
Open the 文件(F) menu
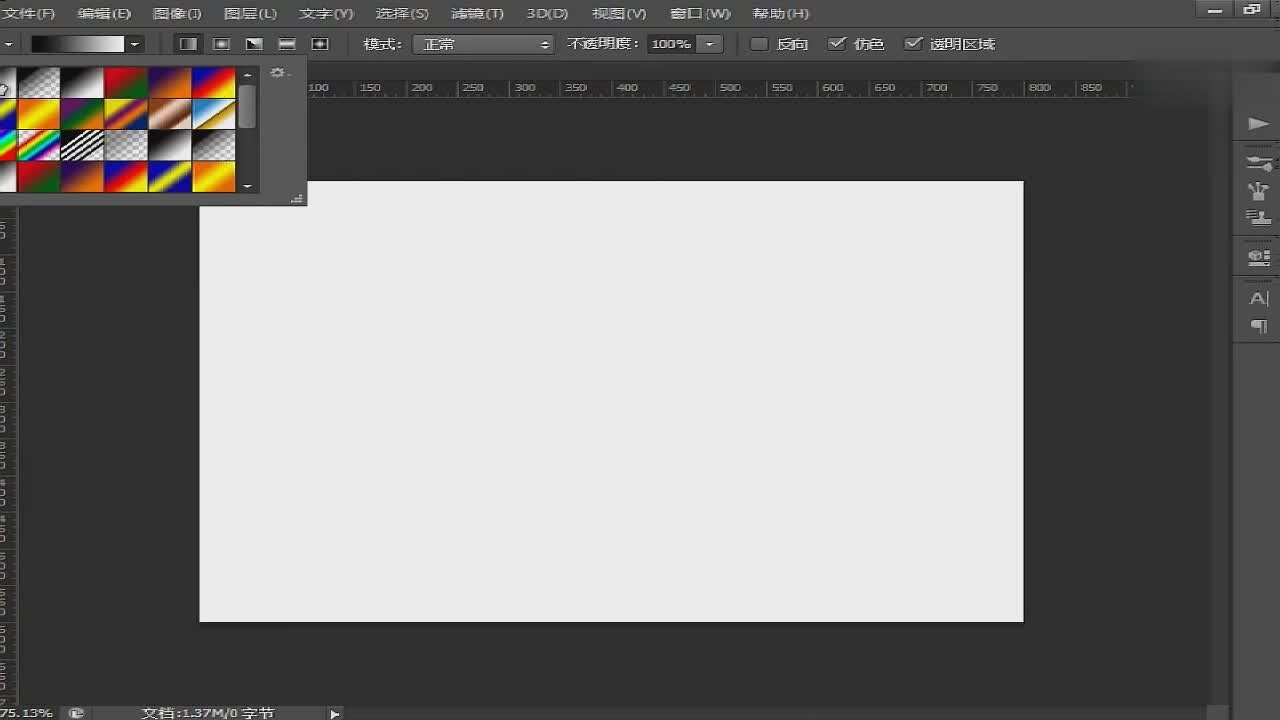point(29,14)
